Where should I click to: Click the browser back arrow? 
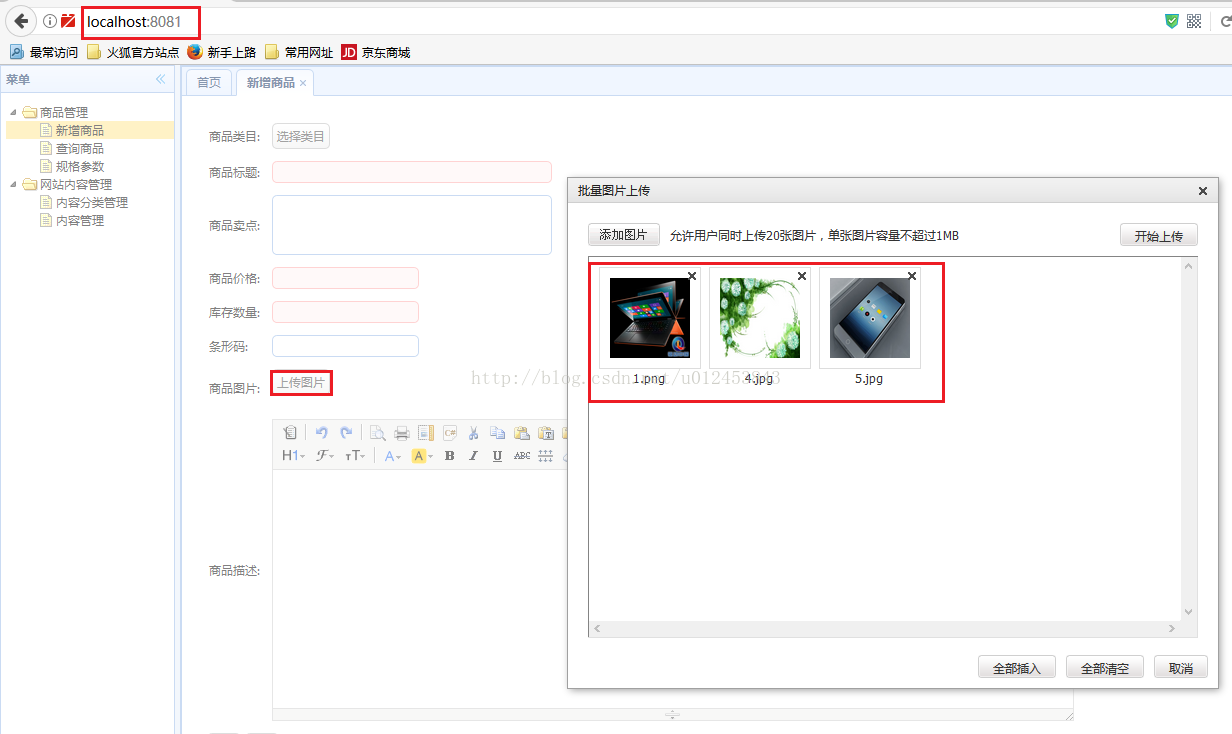point(21,21)
